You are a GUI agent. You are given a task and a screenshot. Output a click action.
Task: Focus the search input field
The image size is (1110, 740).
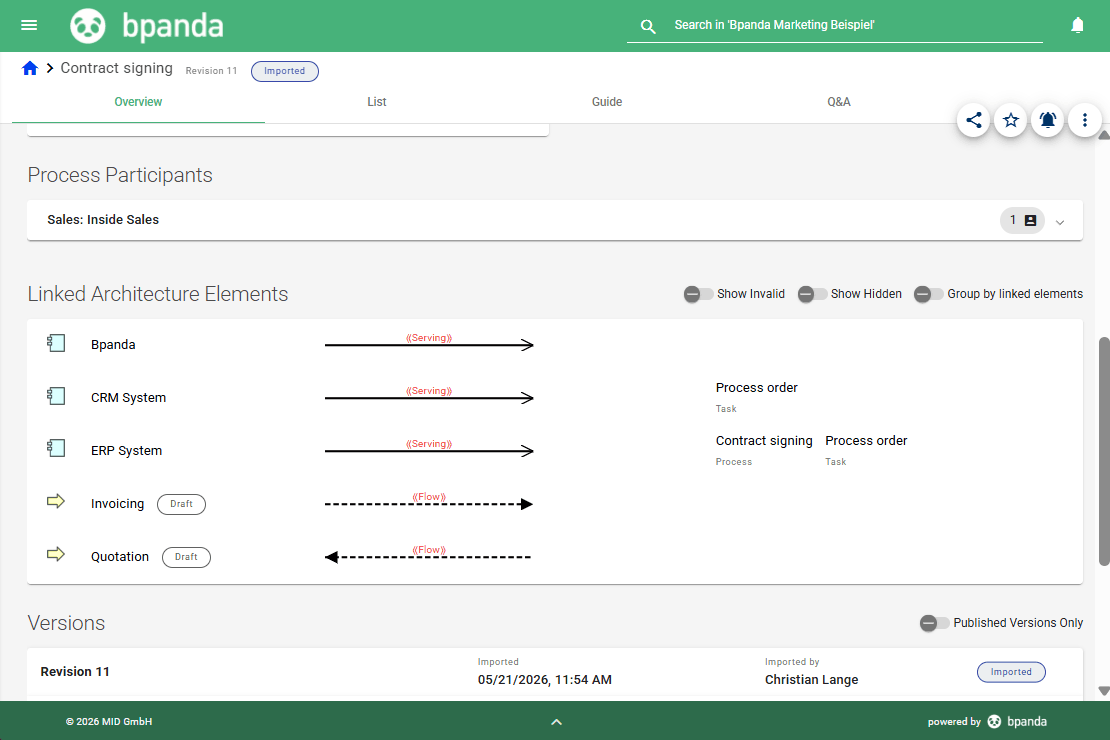pyautogui.click(x=857, y=25)
